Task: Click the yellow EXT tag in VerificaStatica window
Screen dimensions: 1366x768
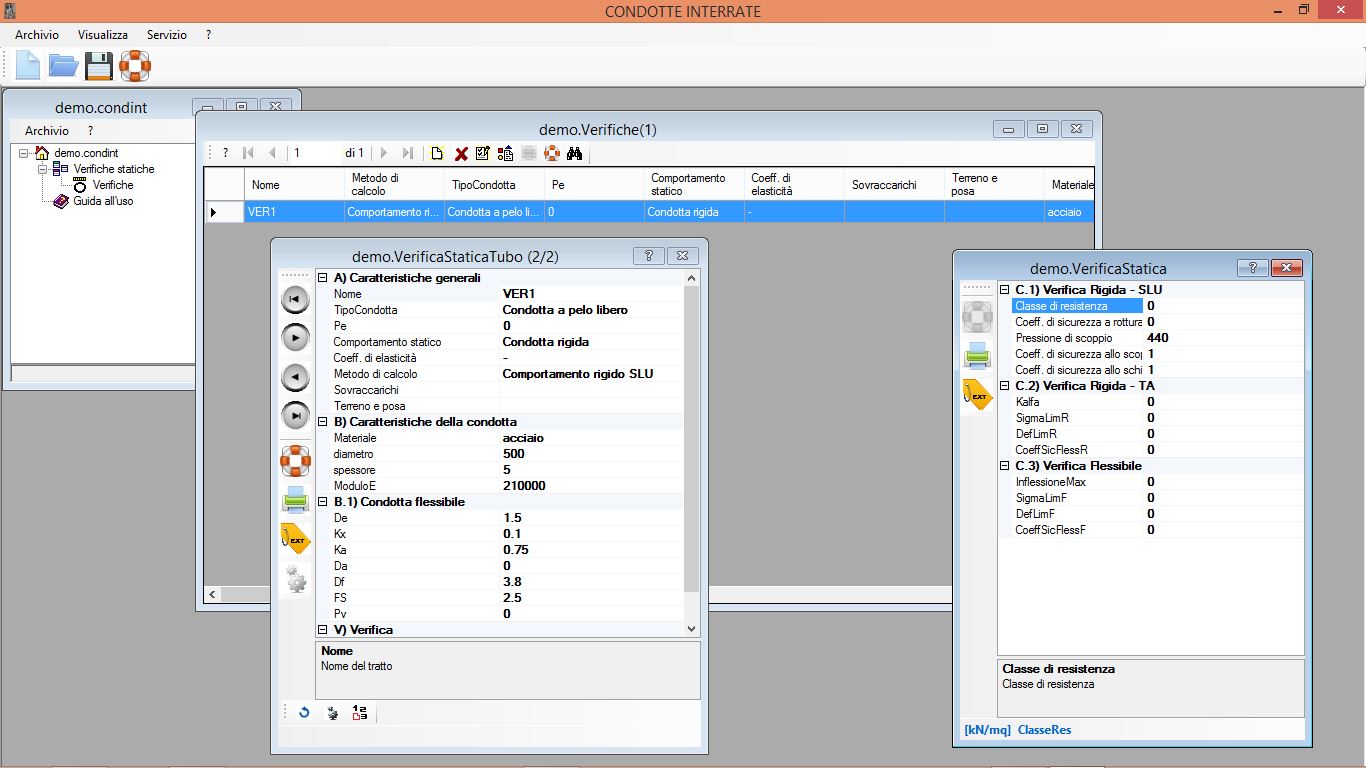Action: [977, 395]
